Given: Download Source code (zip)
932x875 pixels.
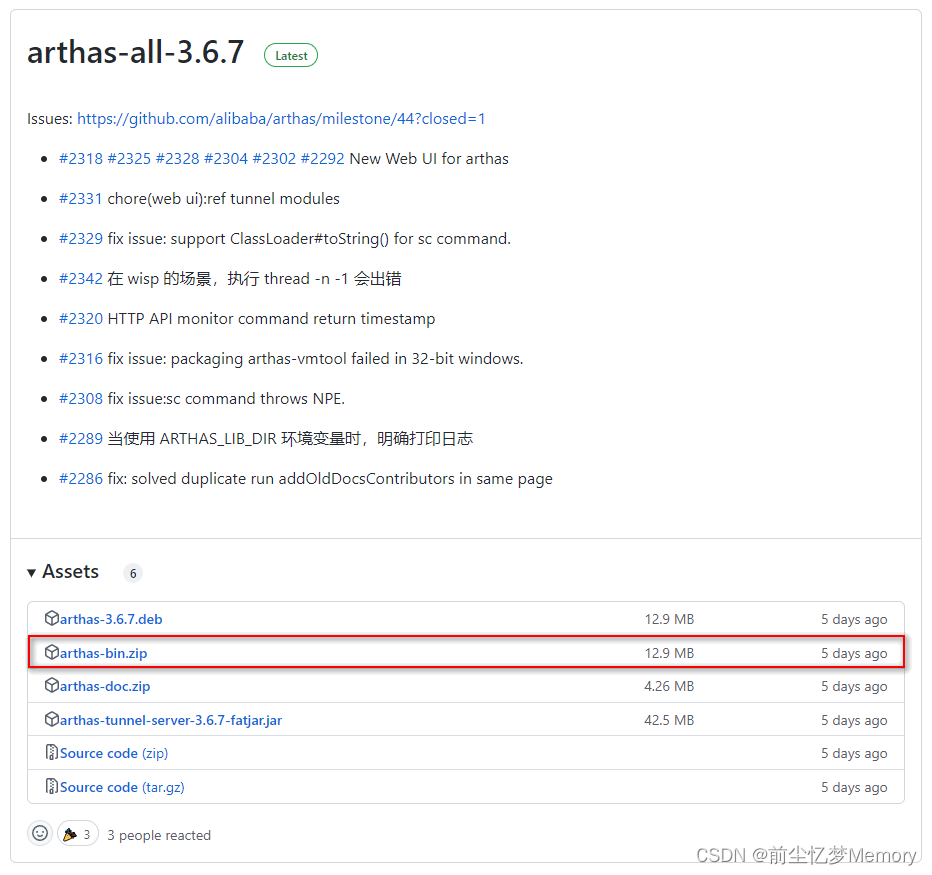Looking at the screenshot, I should point(114,753).
